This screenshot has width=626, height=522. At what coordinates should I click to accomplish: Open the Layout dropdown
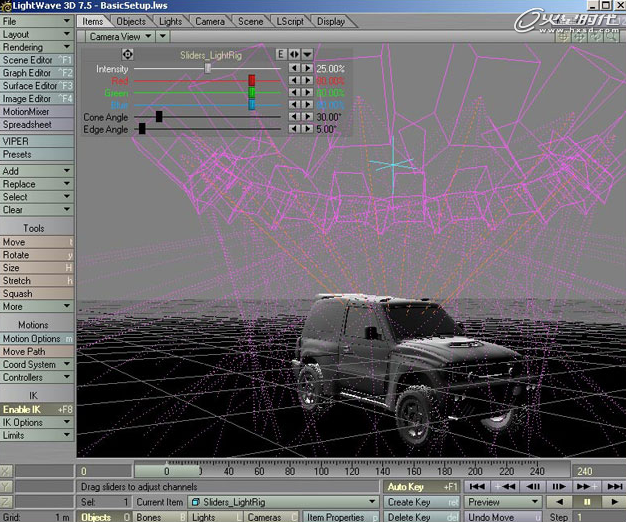[37, 34]
